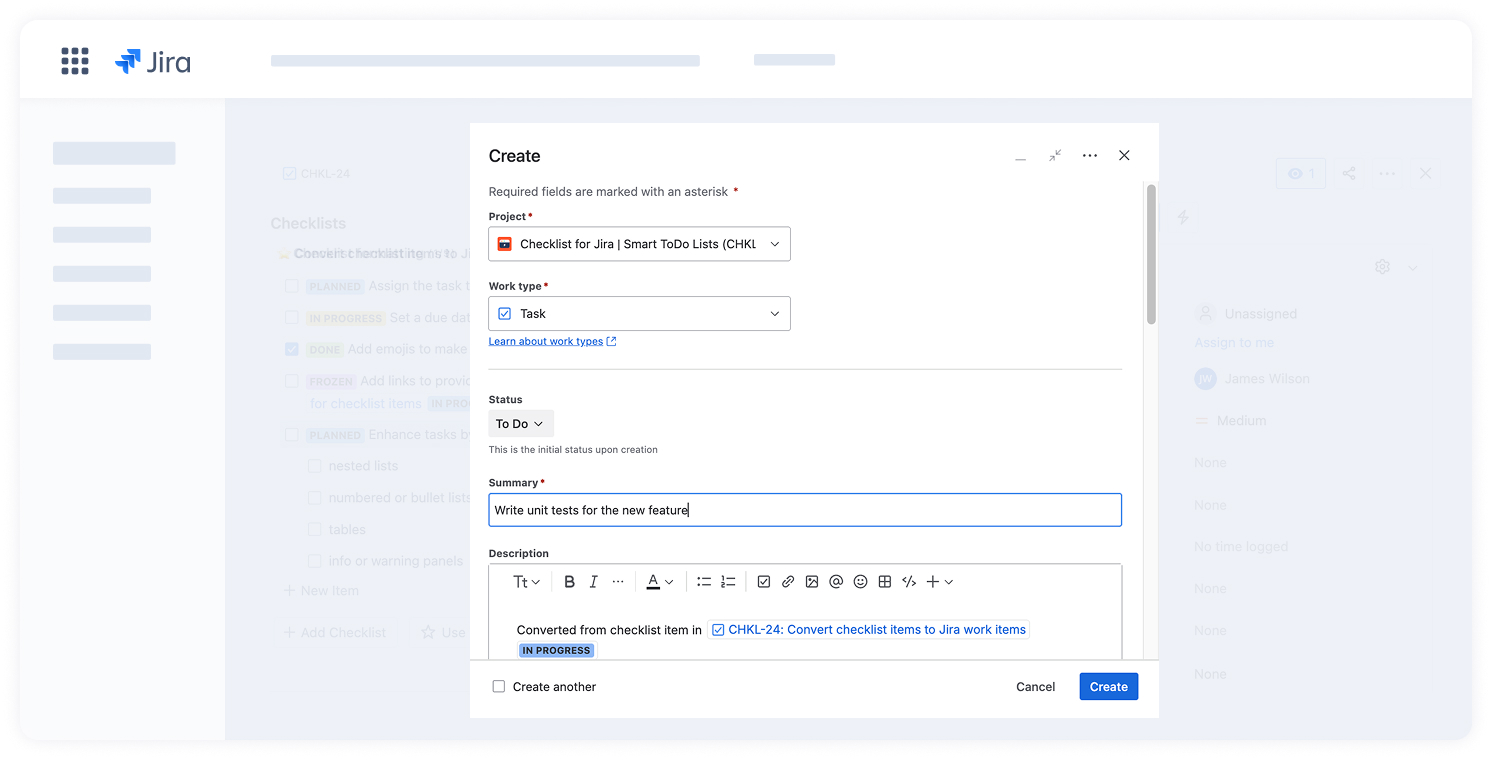Open the app switcher grid icon
Screen dimensions: 1492x760
pos(75,61)
